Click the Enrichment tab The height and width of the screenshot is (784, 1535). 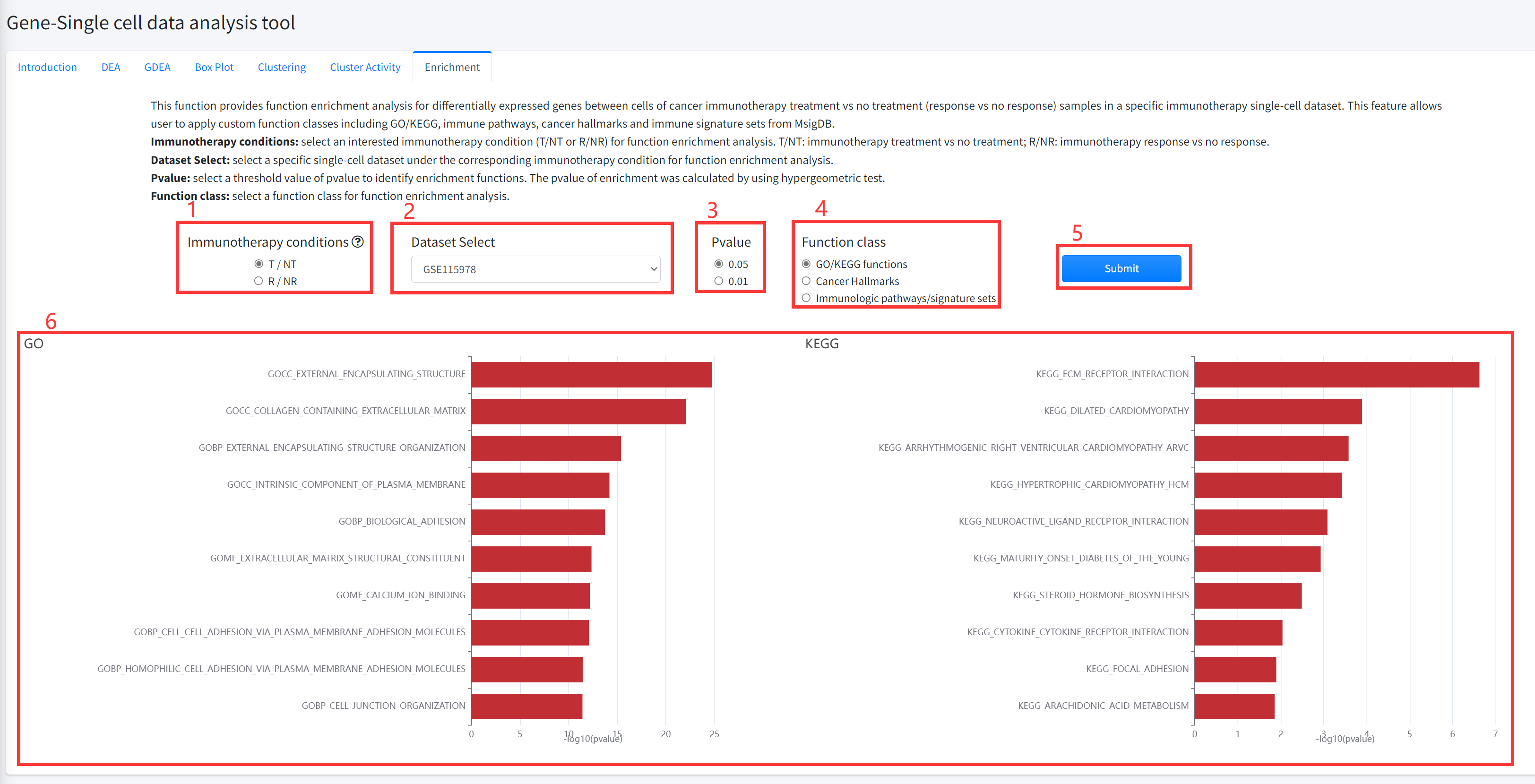click(452, 67)
